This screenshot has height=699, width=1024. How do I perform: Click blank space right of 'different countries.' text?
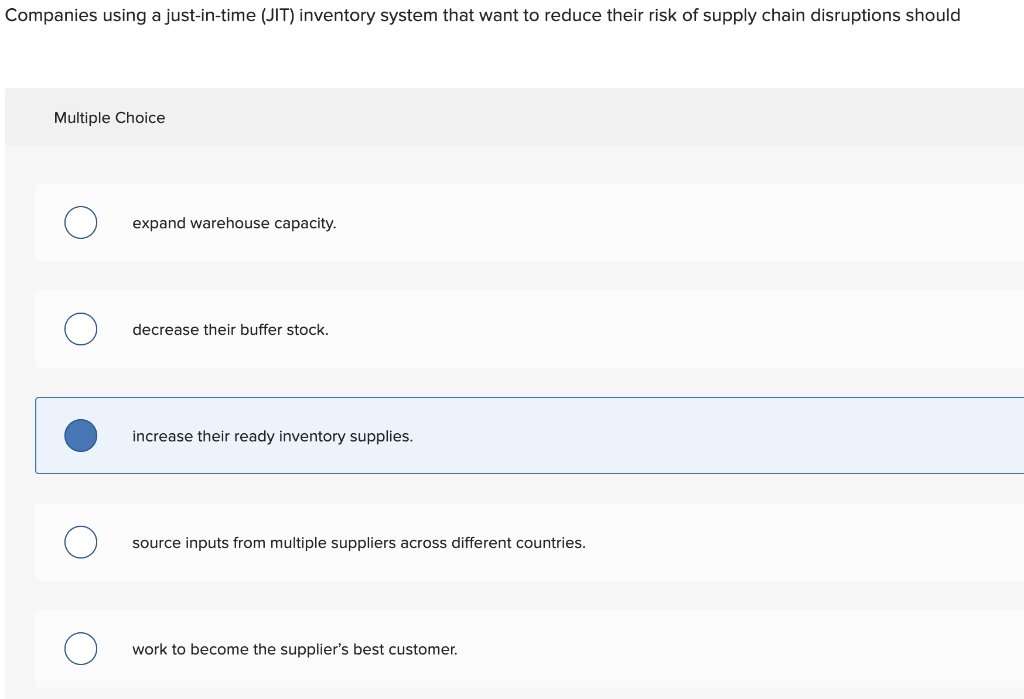click(x=800, y=543)
